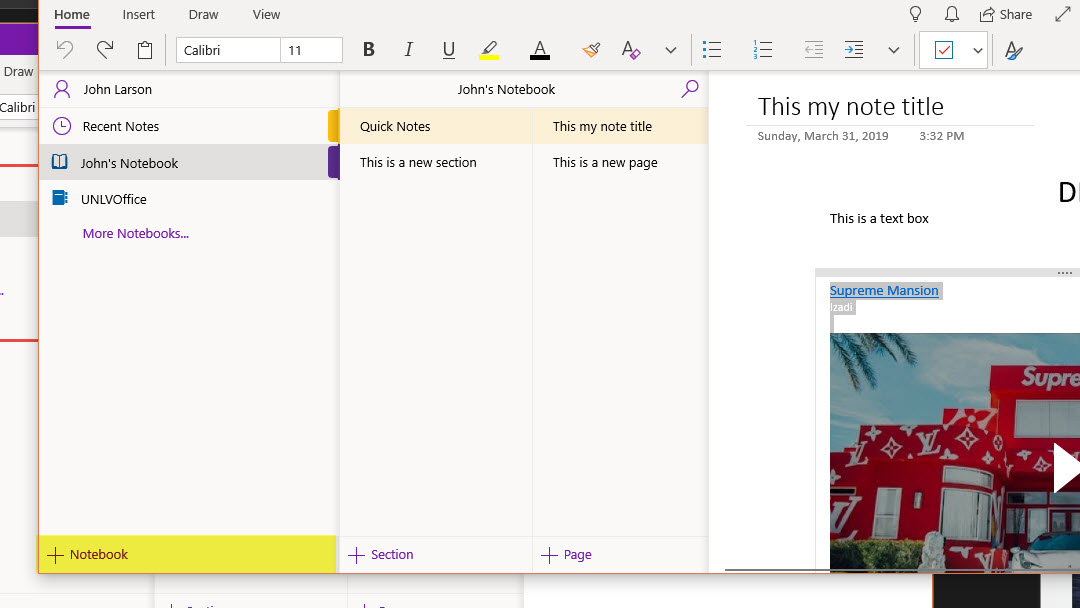Viewport: 1080px width, 608px height.
Task: Click the clipboard Paste icon
Action: point(145,50)
